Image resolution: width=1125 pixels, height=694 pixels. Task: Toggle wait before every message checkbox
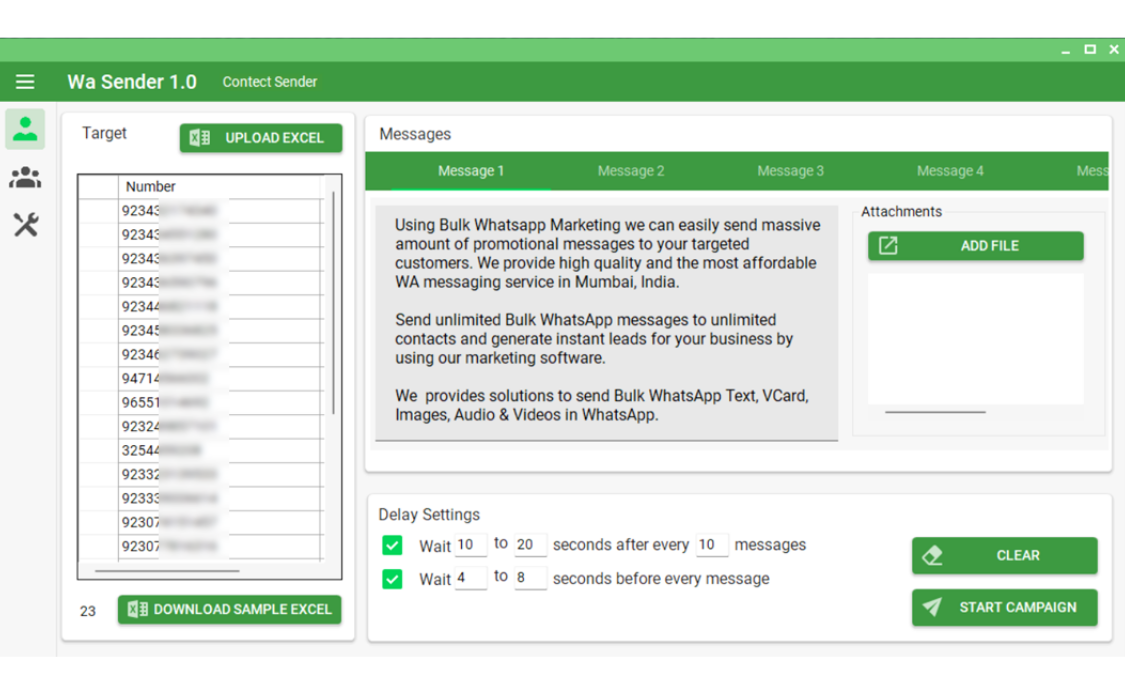[x=392, y=578]
